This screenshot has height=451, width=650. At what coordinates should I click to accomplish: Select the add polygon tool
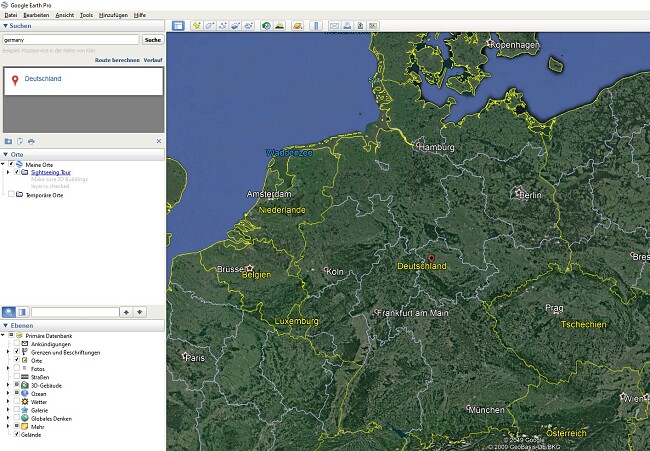209,26
